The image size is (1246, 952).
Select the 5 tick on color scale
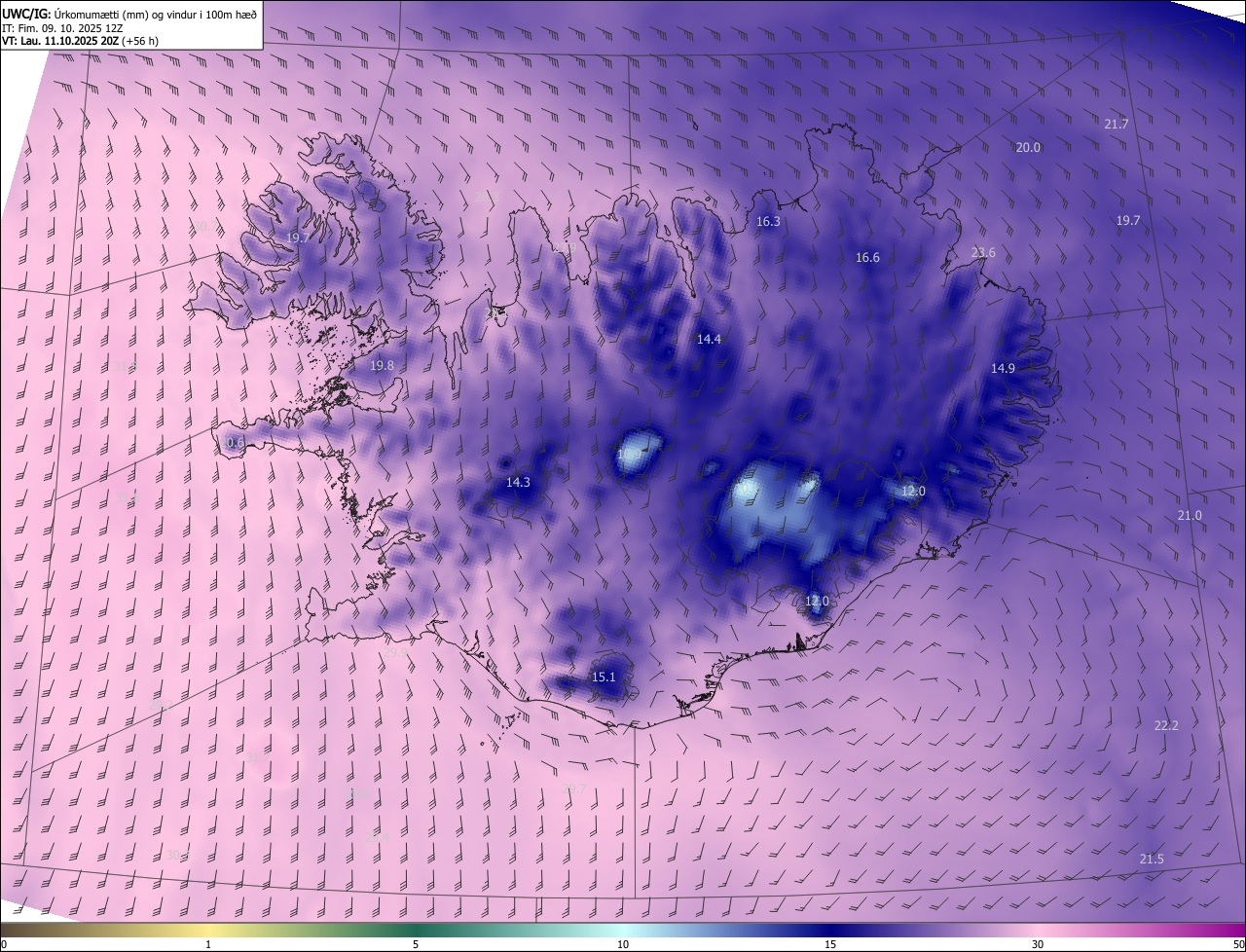(416, 944)
